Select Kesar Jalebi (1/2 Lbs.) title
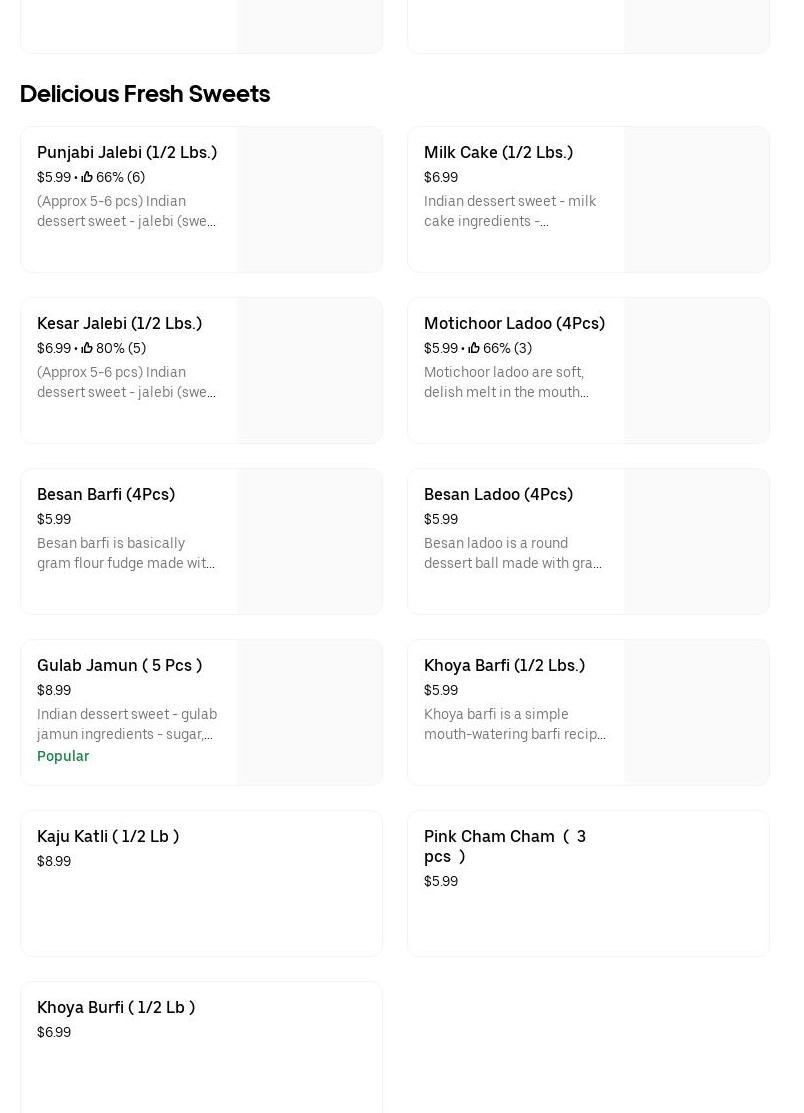This screenshot has width=804, height=1113. click(119, 323)
